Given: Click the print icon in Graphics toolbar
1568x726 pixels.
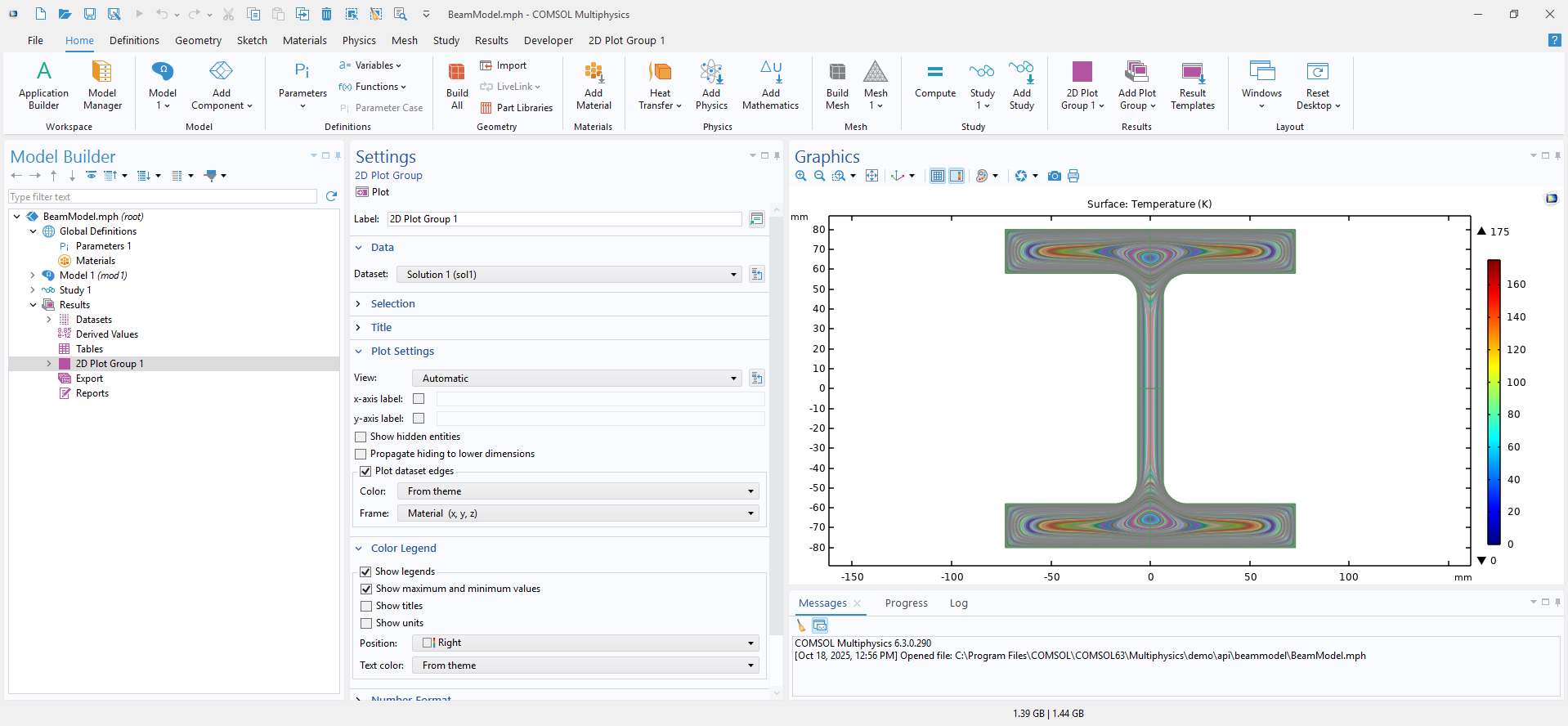Looking at the screenshot, I should coord(1073,176).
